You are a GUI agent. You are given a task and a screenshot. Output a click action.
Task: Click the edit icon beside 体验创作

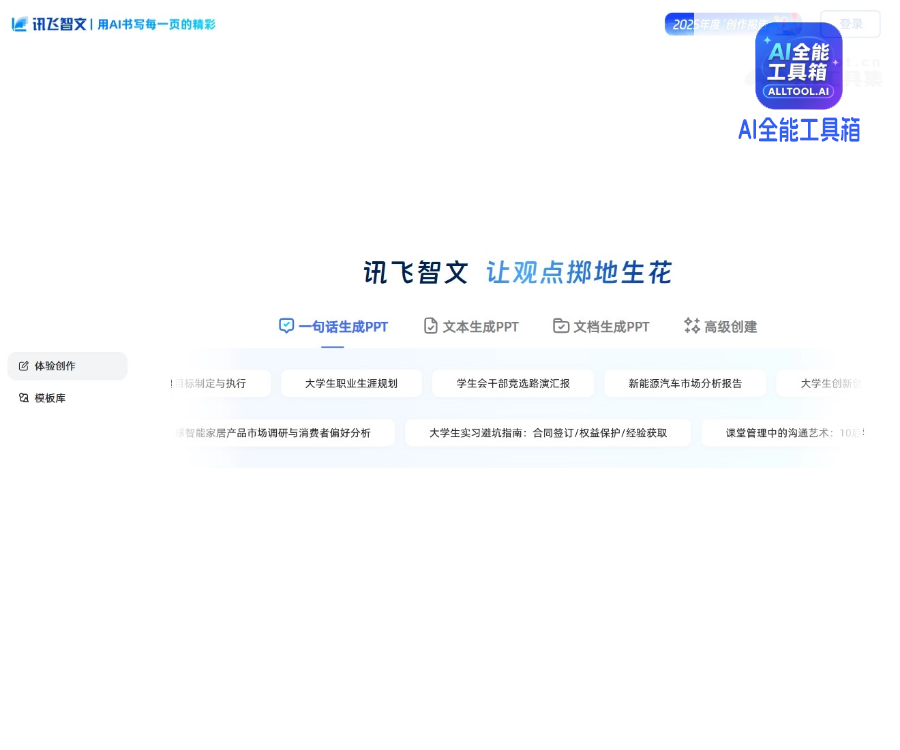coord(24,366)
